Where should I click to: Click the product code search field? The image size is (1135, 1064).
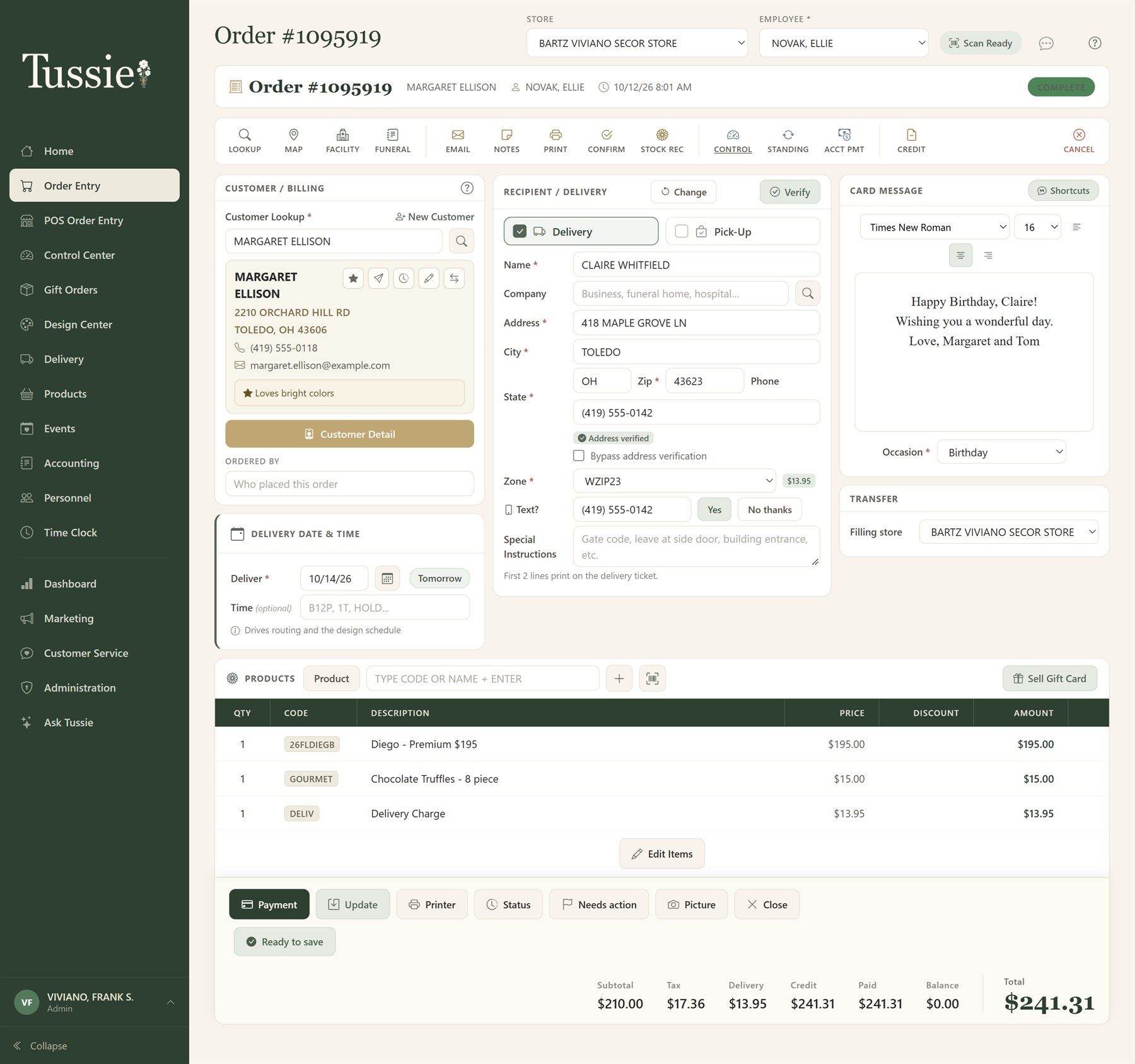click(x=482, y=679)
